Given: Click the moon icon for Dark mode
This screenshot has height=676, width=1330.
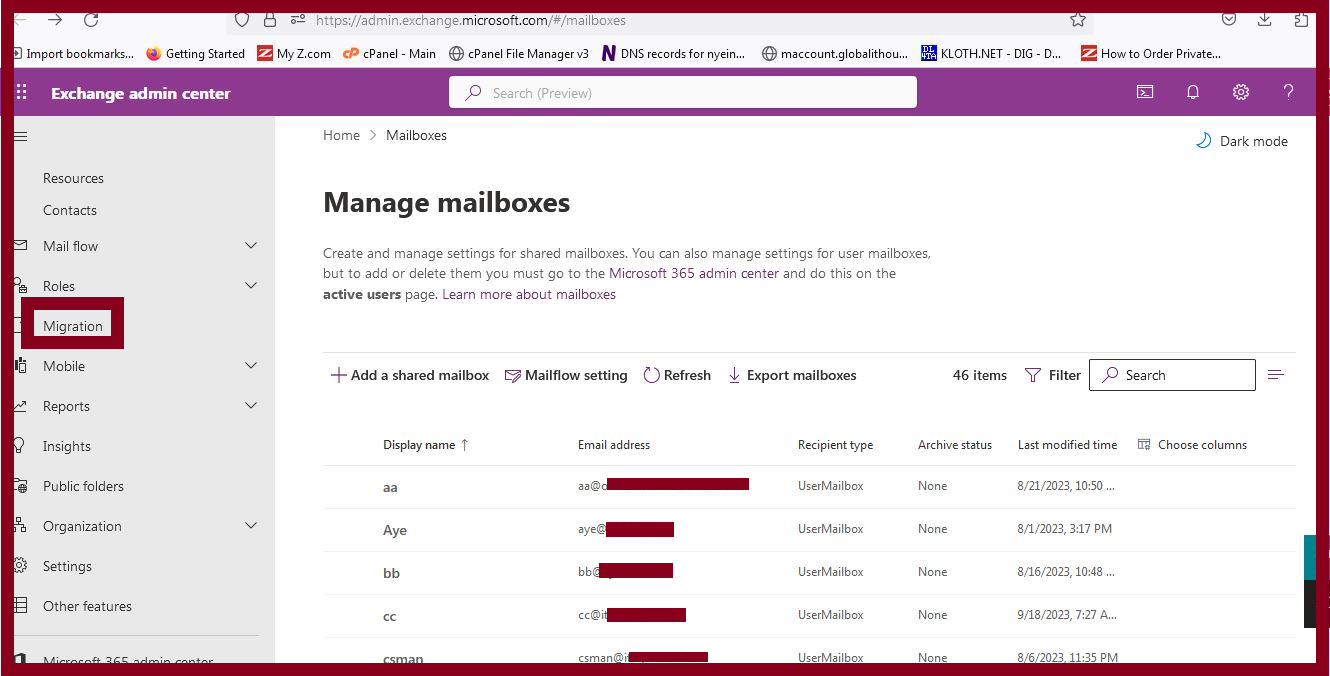Looking at the screenshot, I should click(x=1204, y=141).
